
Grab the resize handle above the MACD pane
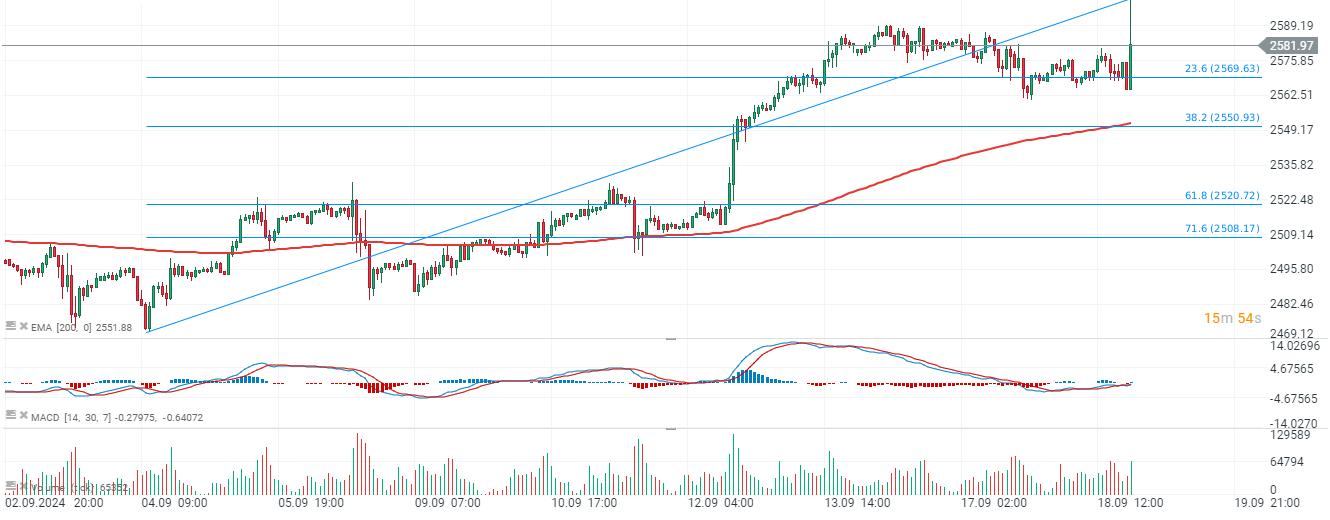click(x=671, y=340)
